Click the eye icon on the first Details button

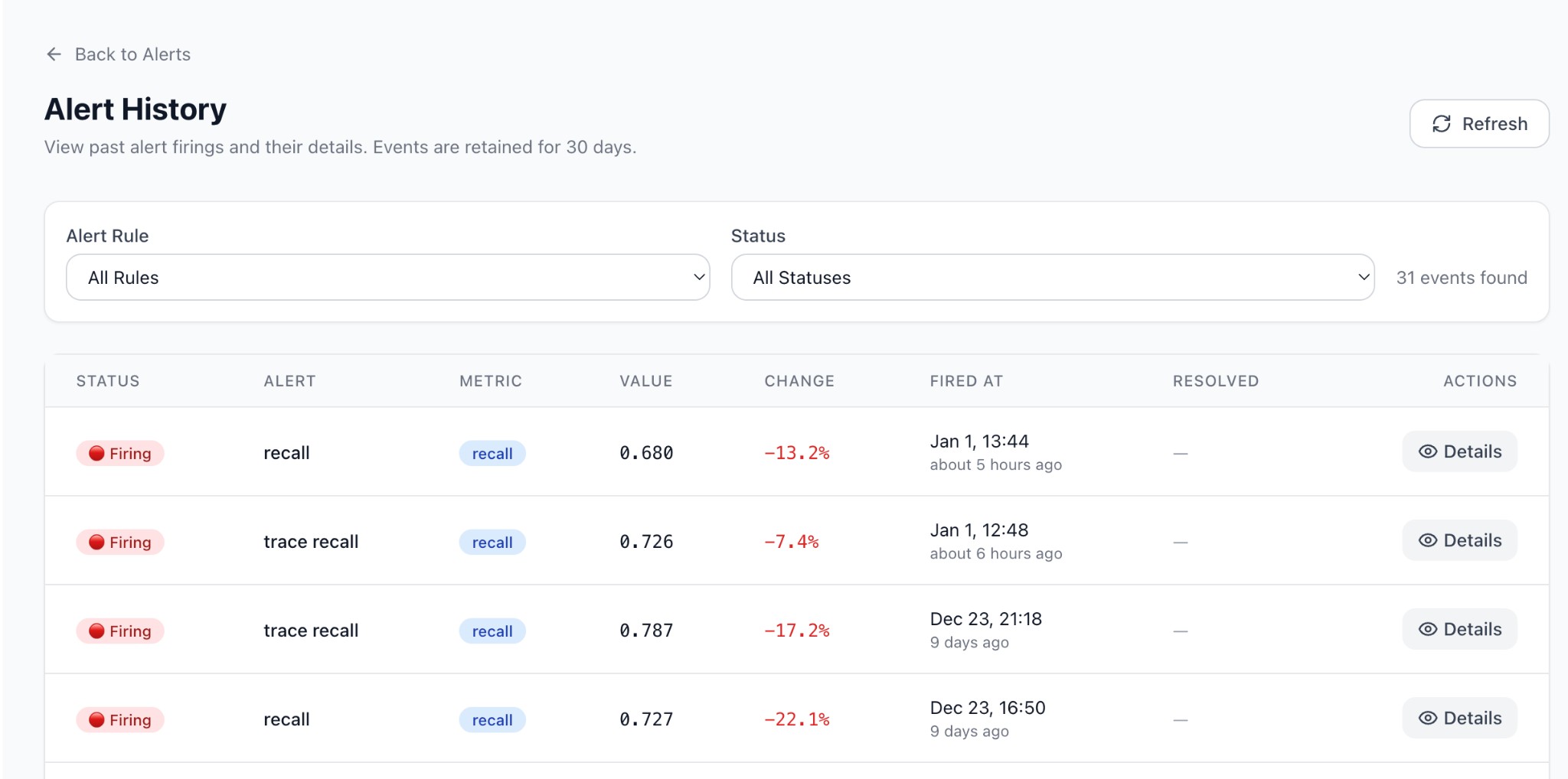pos(1427,451)
